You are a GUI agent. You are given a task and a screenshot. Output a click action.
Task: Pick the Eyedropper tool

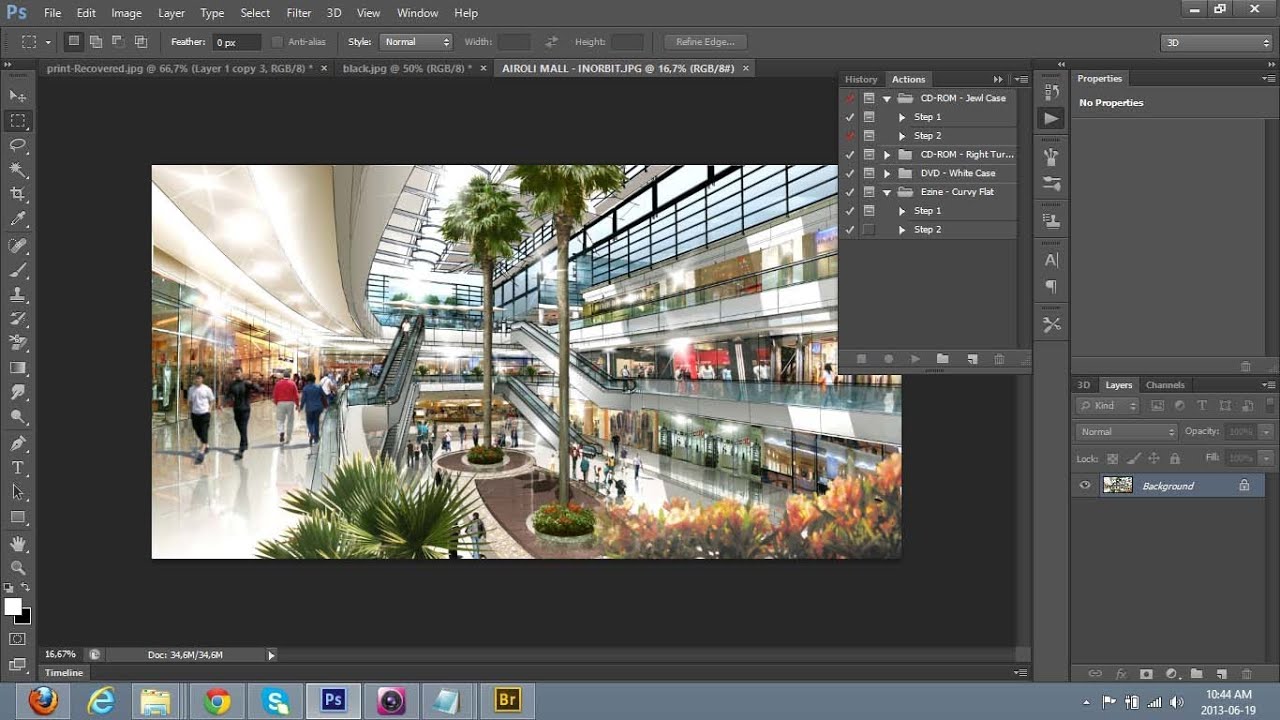point(18,219)
